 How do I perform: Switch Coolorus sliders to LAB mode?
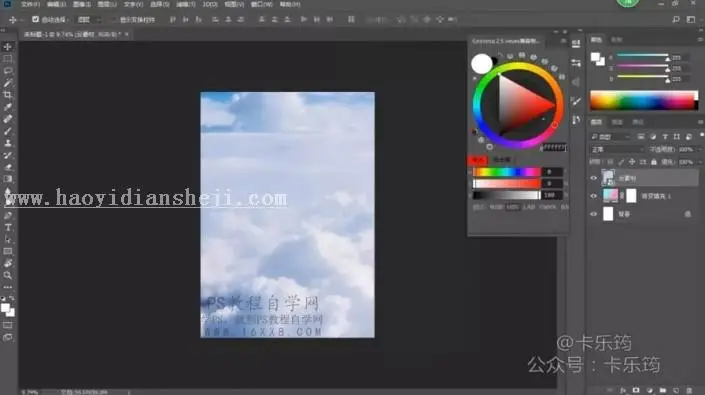click(x=529, y=207)
